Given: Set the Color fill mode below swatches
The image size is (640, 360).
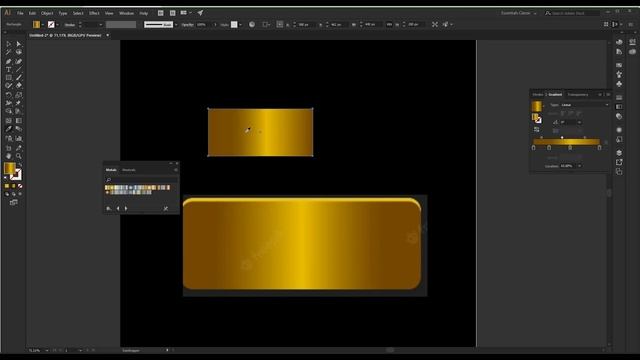Looking at the screenshot, I should [x=7, y=186].
